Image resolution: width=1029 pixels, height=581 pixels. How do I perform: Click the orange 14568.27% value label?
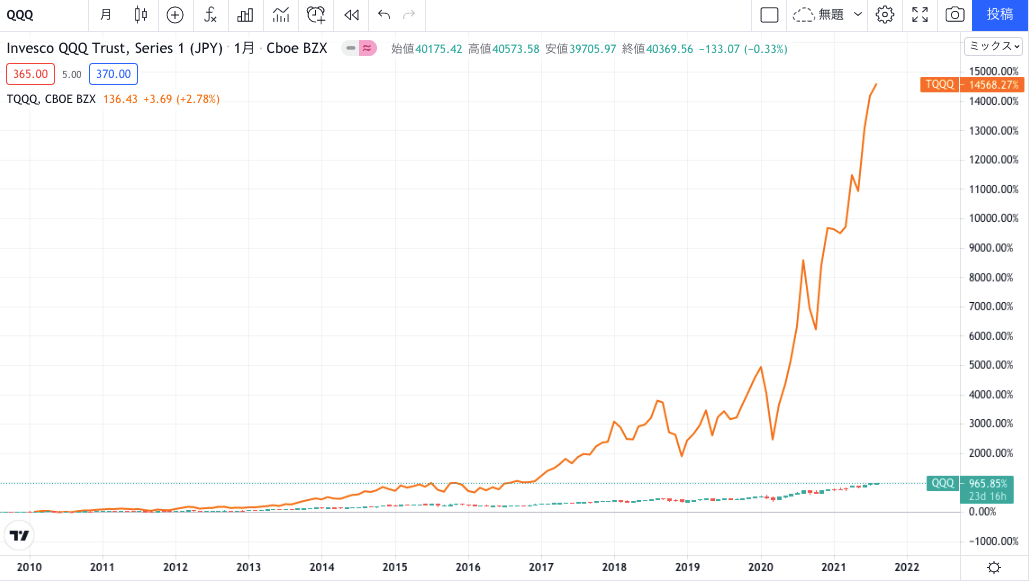pos(994,85)
